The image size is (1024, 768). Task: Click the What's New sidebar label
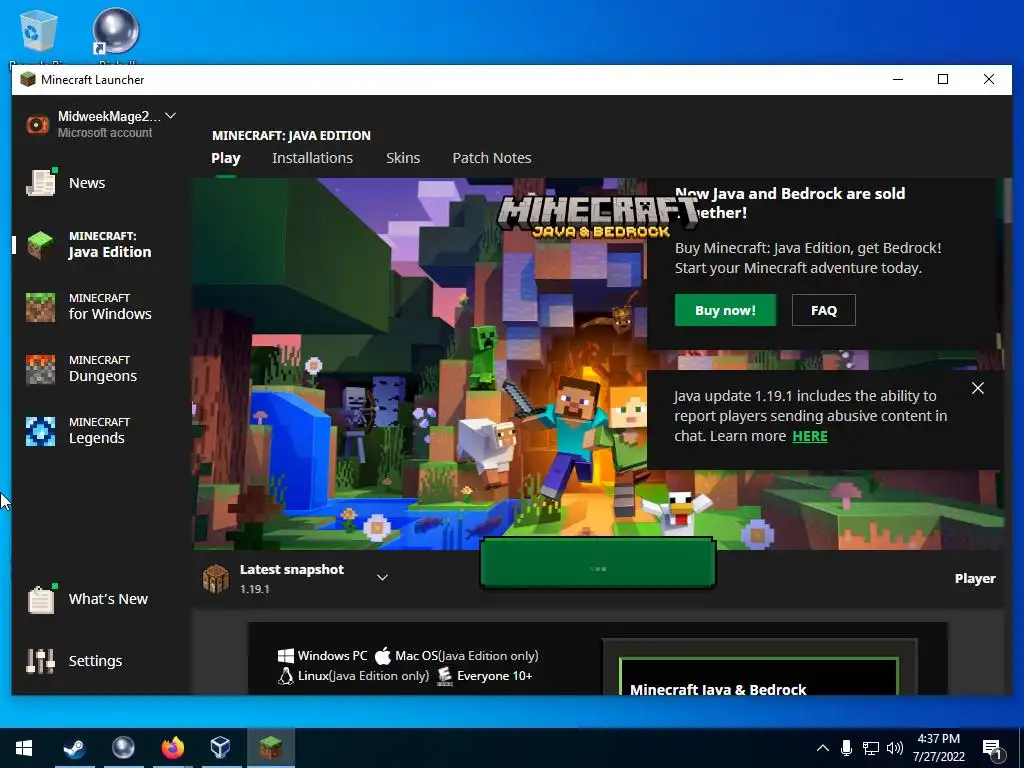pyautogui.click(x=108, y=599)
